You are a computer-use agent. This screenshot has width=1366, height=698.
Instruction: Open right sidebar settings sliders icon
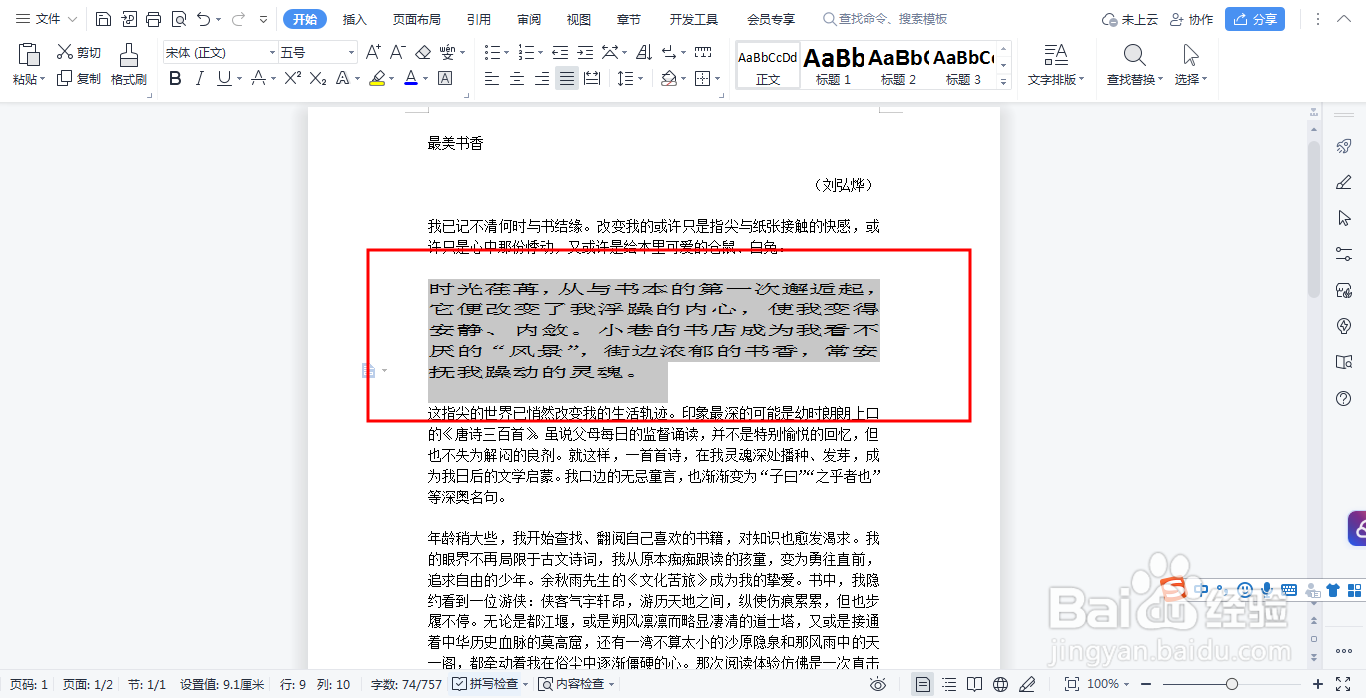[1344, 254]
